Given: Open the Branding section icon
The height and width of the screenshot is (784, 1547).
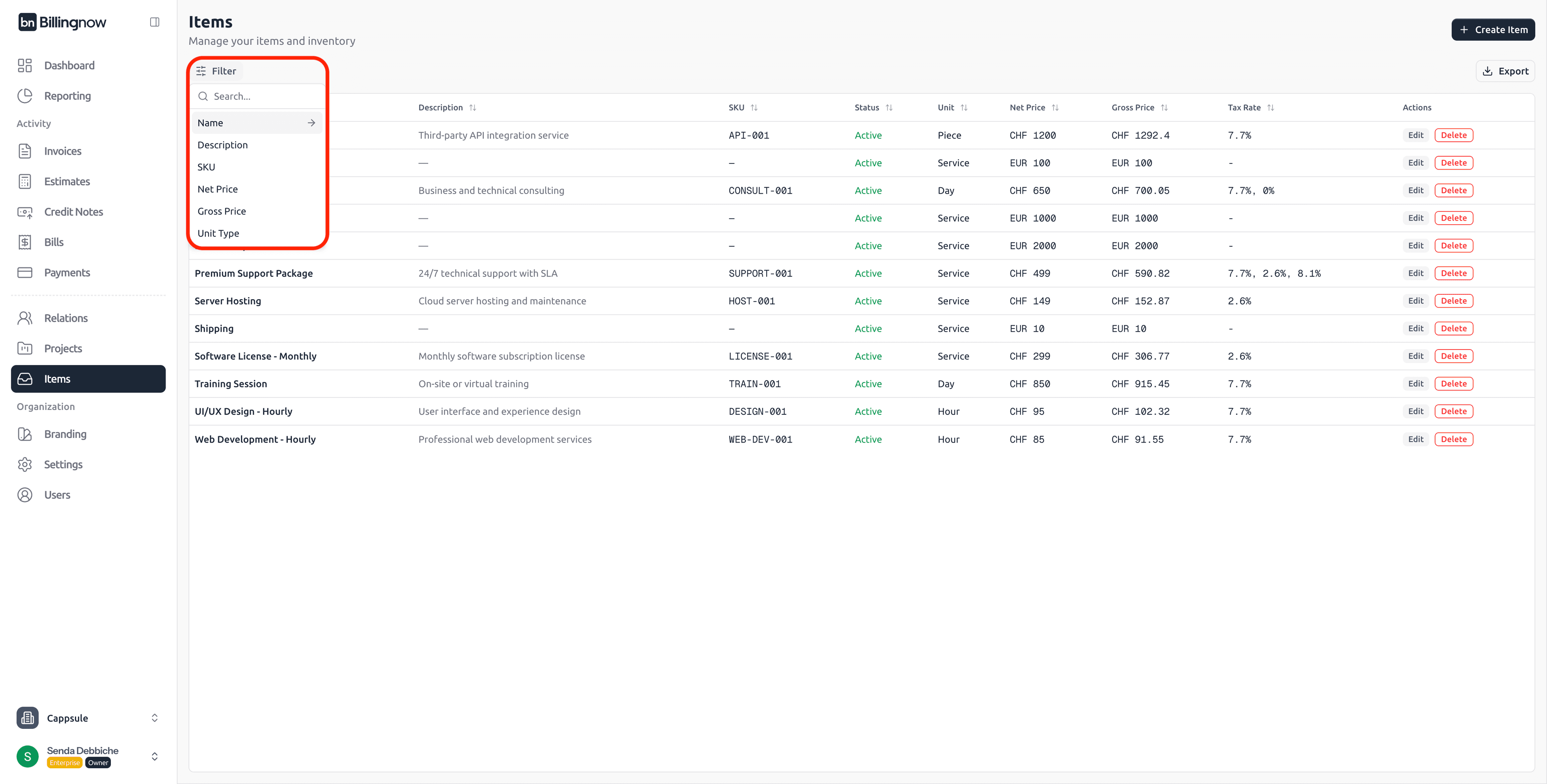Looking at the screenshot, I should pyautogui.click(x=25, y=434).
